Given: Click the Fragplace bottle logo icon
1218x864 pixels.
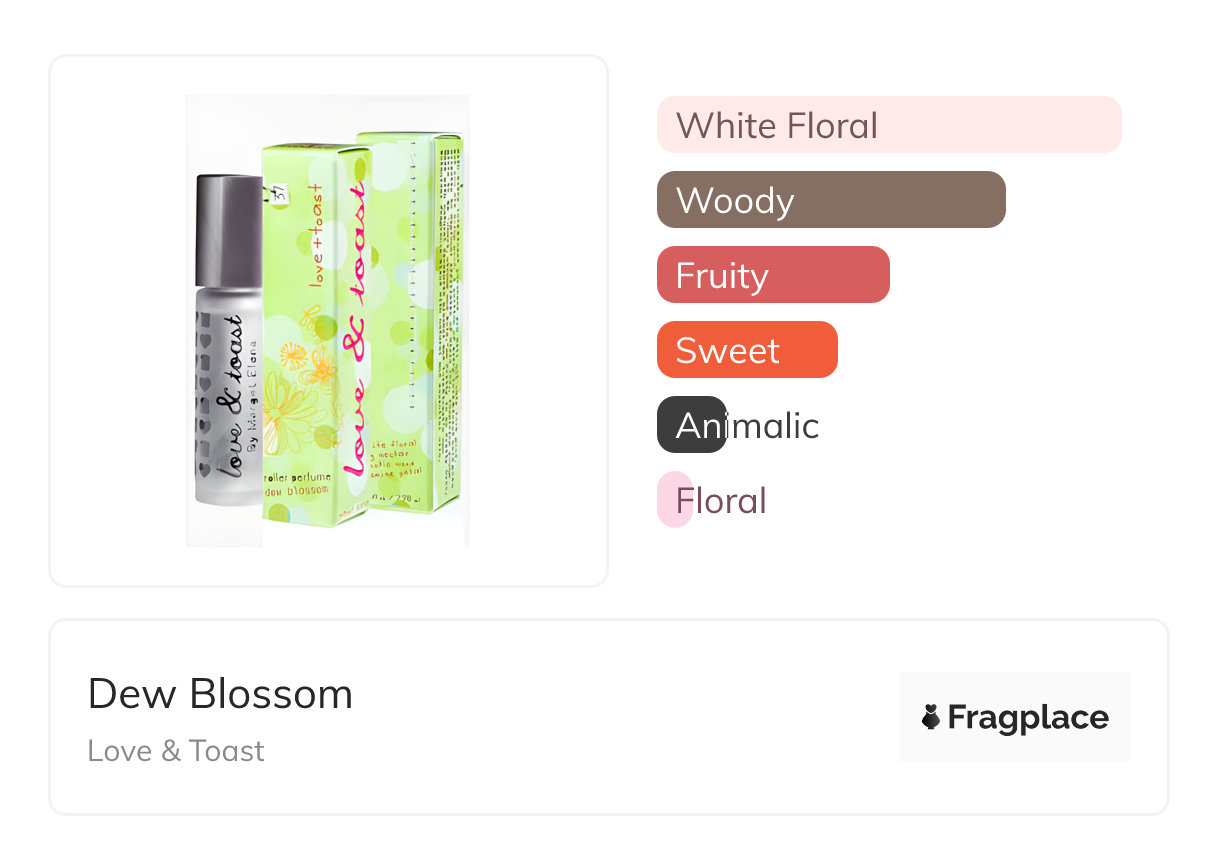Looking at the screenshot, I should 931,717.
